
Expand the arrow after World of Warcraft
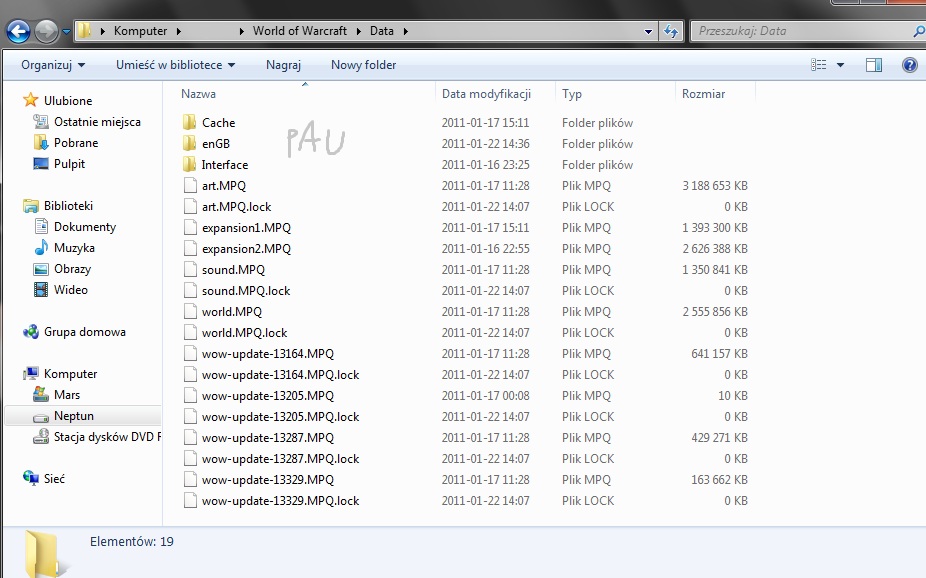click(358, 31)
